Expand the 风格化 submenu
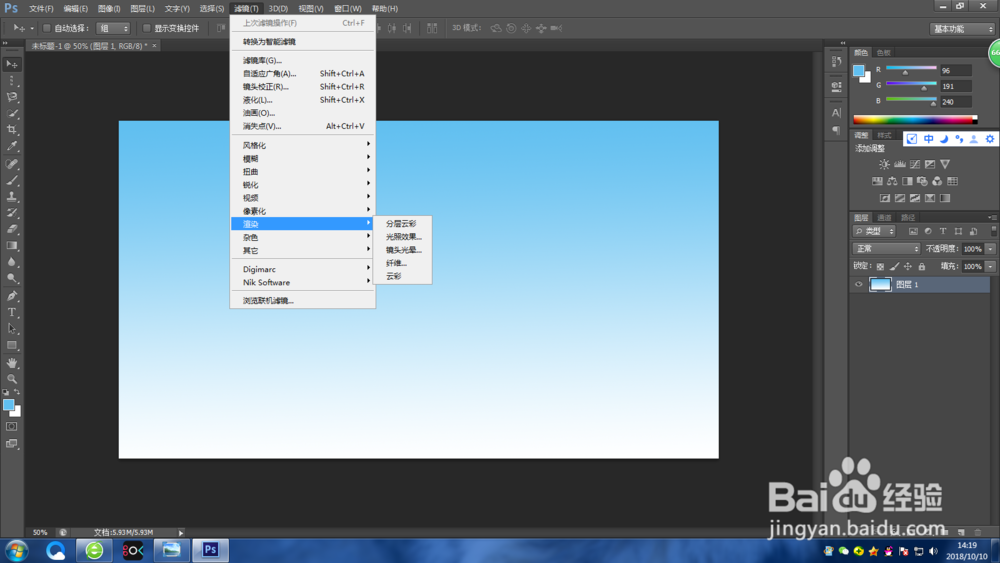Image resolution: width=1000 pixels, height=563 pixels. coord(302,145)
